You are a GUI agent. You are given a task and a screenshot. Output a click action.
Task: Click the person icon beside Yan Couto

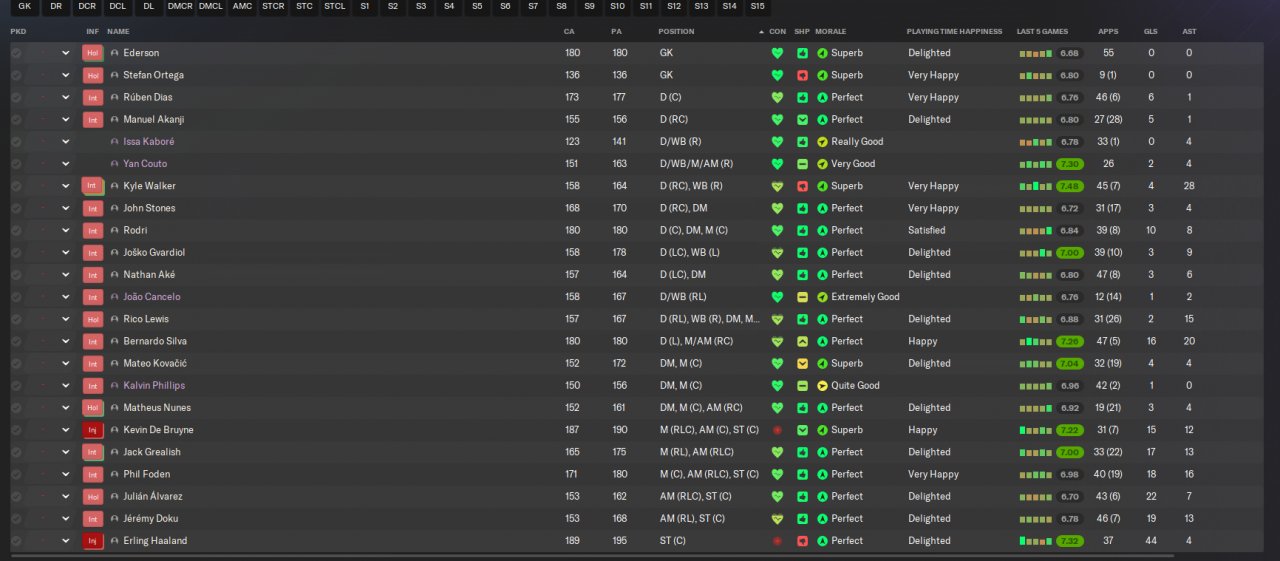pyautogui.click(x=115, y=164)
